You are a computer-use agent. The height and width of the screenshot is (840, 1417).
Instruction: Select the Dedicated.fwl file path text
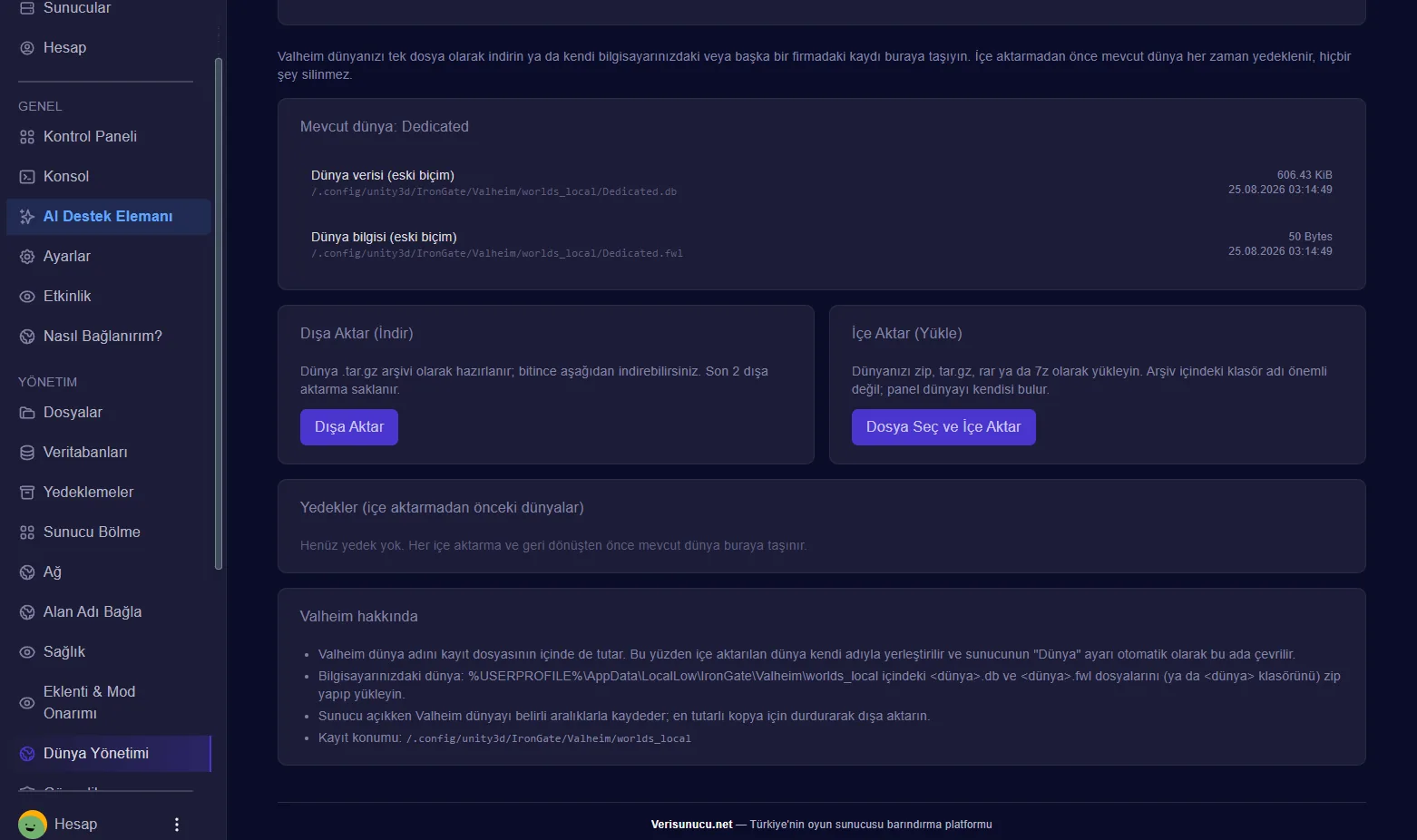(x=497, y=254)
